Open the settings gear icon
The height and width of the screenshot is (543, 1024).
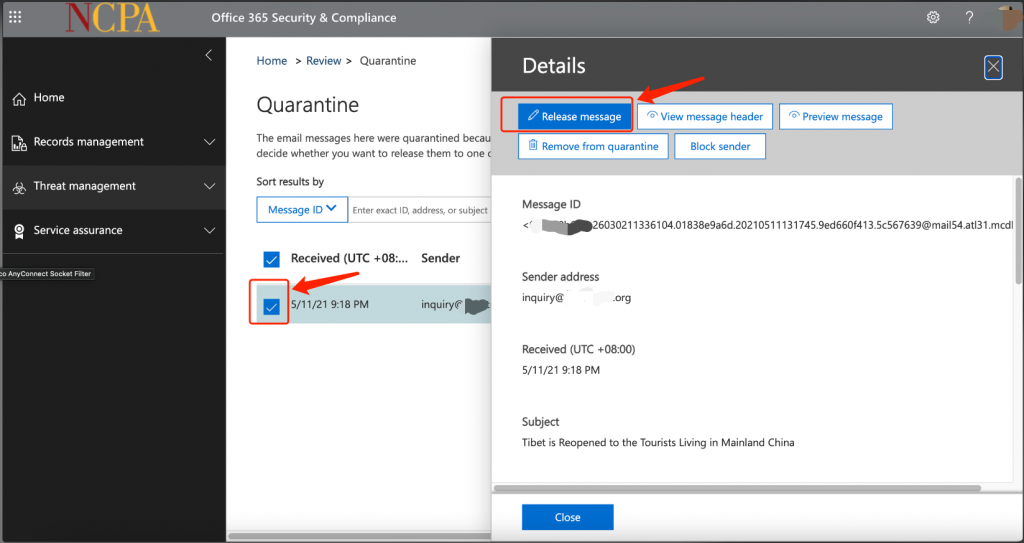tap(933, 17)
